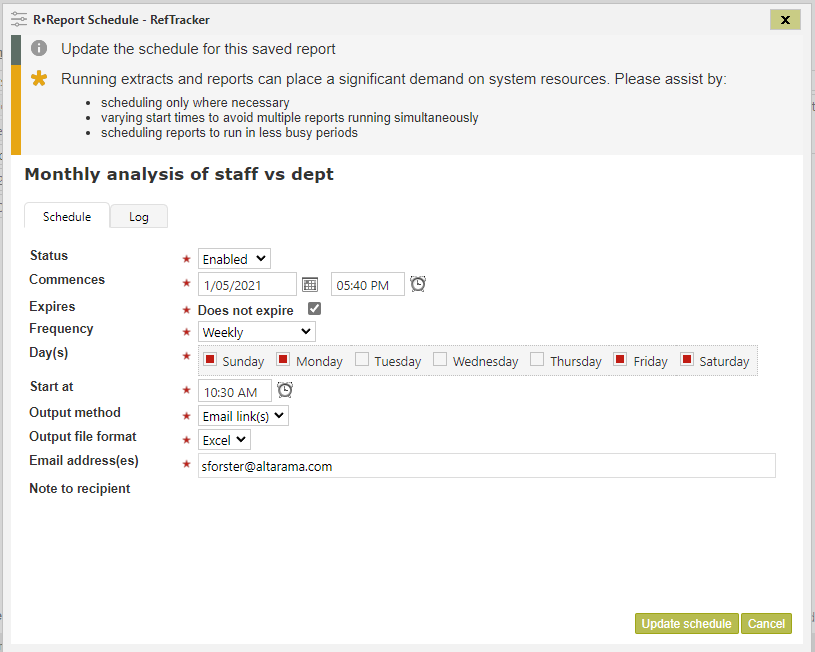
Task: Uncheck the Sunday day checkbox
Action: [210, 359]
